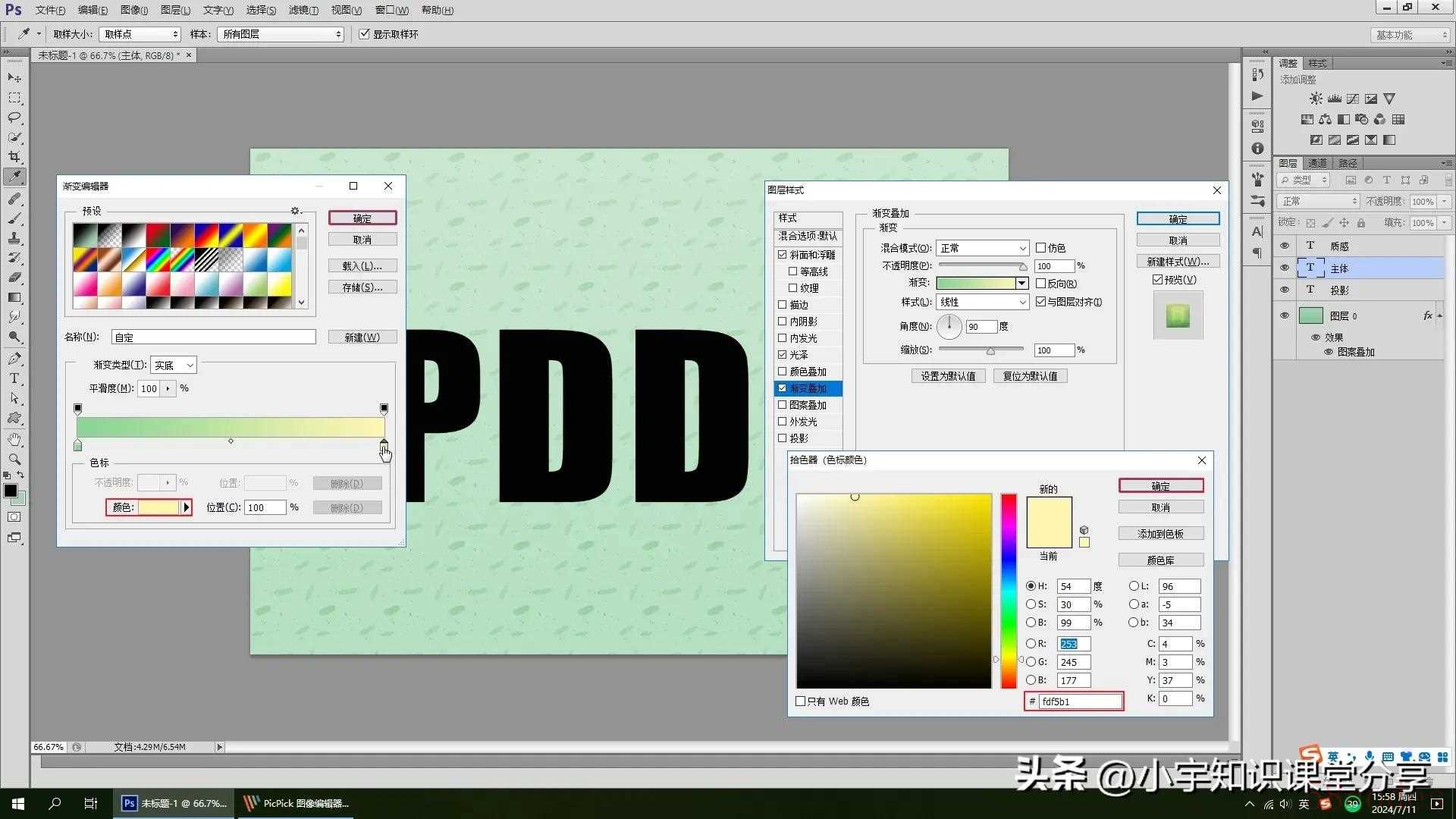The height and width of the screenshot is (819, 1456).
Task: Select the Spot Healing Brush tool
Action: pos(14,199)
